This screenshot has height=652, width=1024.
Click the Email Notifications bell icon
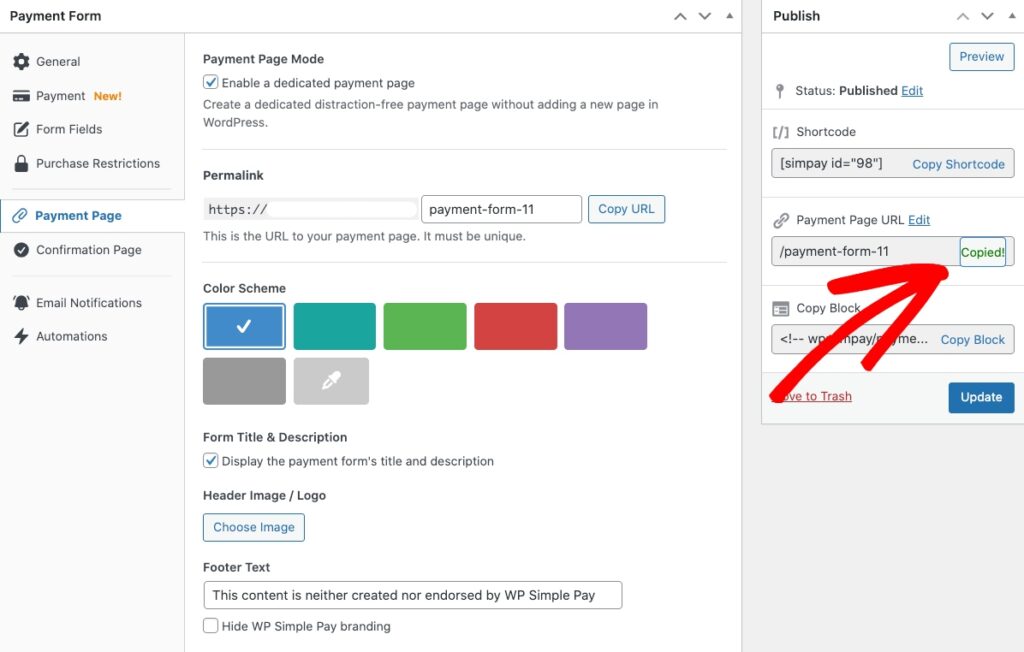(21, 303)
